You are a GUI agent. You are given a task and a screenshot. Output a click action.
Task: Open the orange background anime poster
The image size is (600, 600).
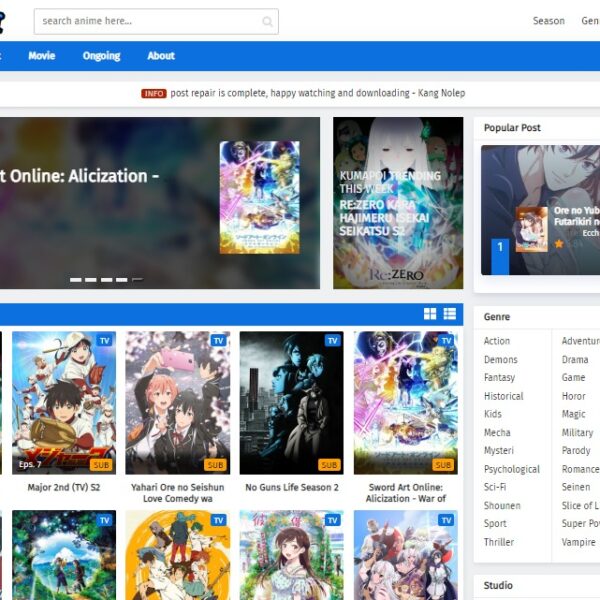click(x=178, y=555)
